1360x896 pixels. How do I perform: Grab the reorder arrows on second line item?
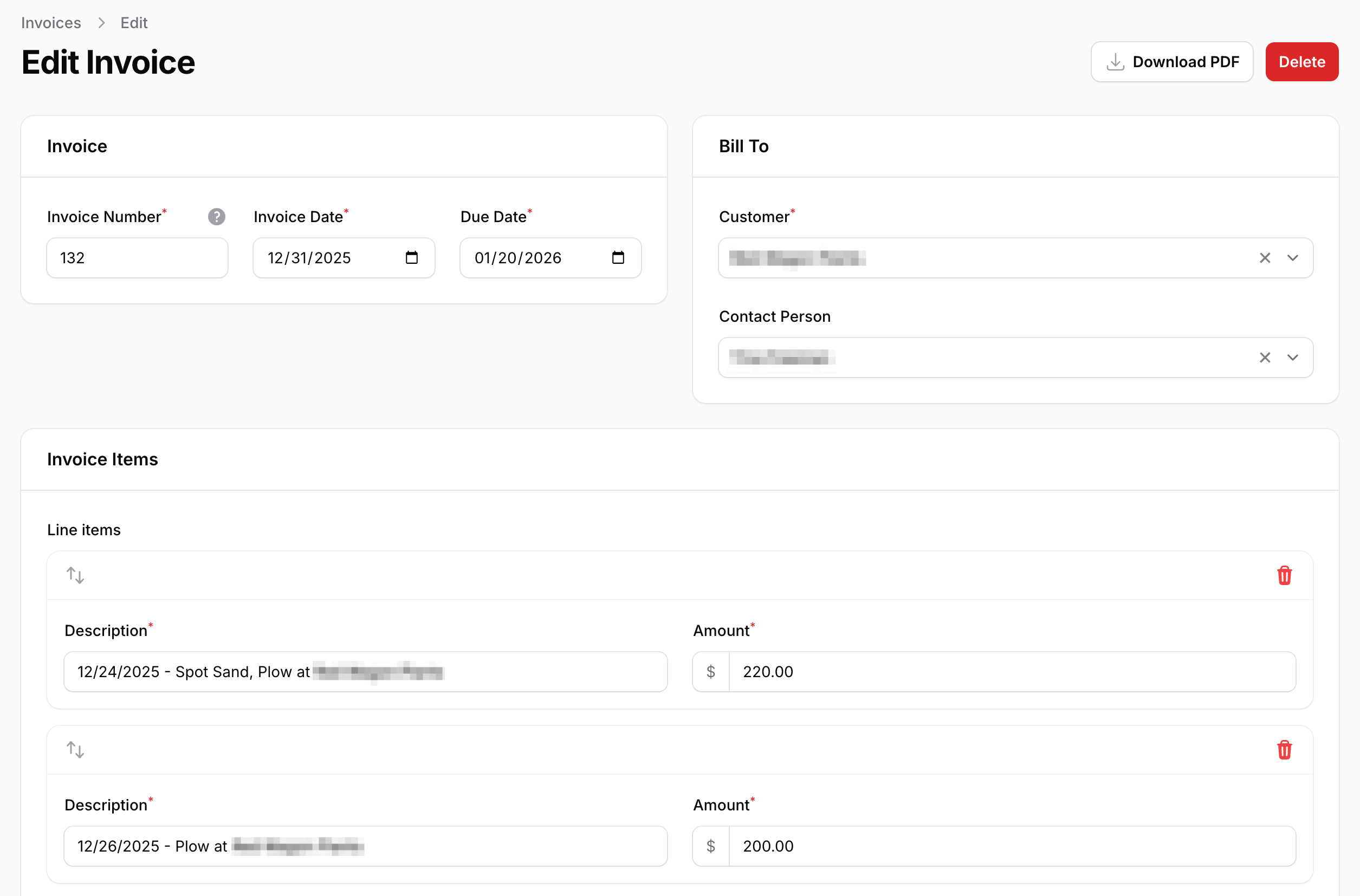point(75,750)
